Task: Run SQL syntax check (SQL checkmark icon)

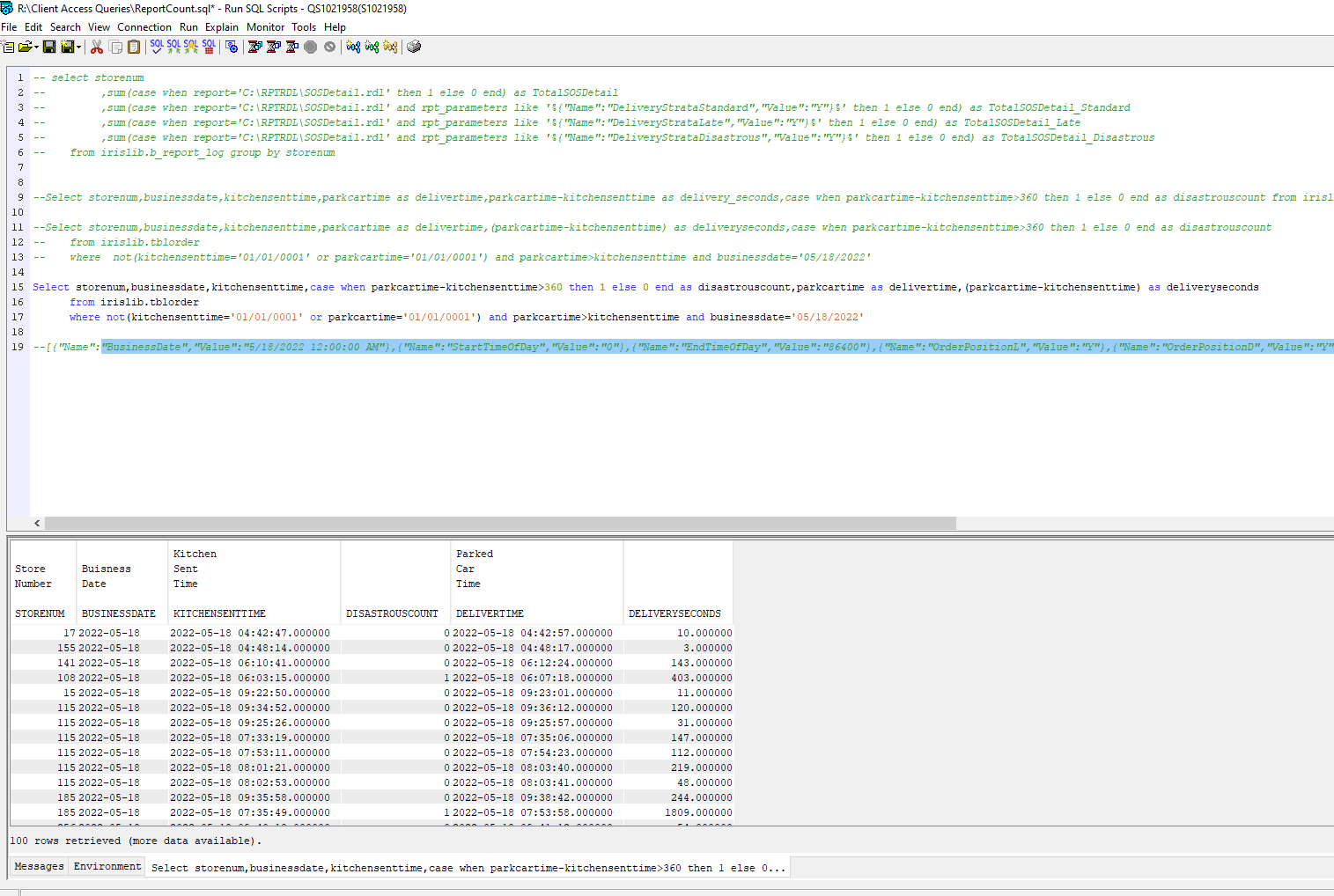Action: 157,47
